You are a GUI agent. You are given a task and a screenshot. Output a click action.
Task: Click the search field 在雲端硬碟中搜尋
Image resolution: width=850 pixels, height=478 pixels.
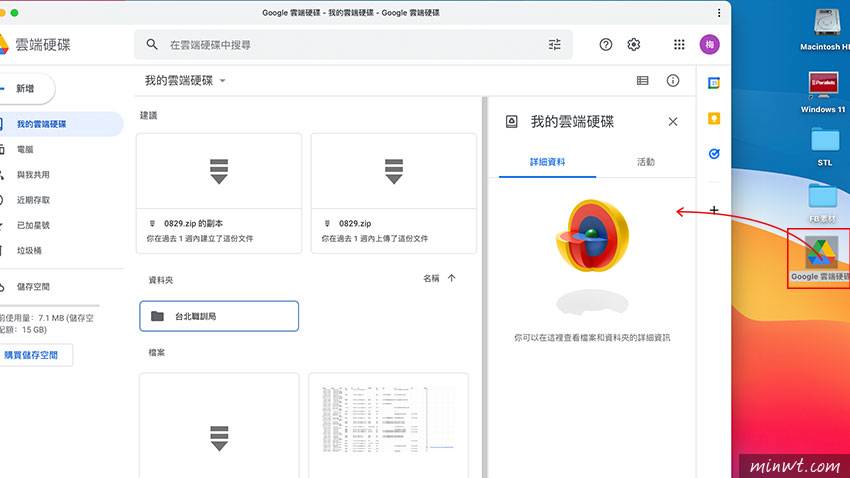[x=340, y=45]
